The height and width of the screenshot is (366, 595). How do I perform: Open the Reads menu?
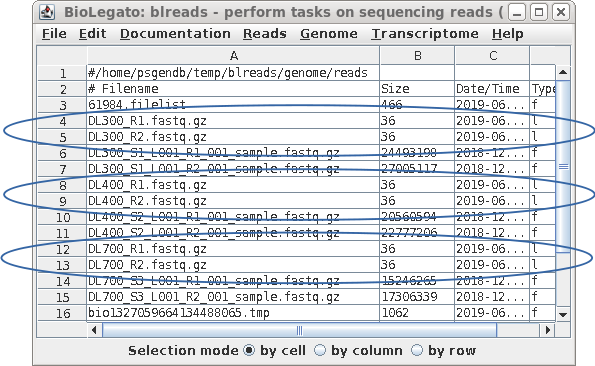264,34
